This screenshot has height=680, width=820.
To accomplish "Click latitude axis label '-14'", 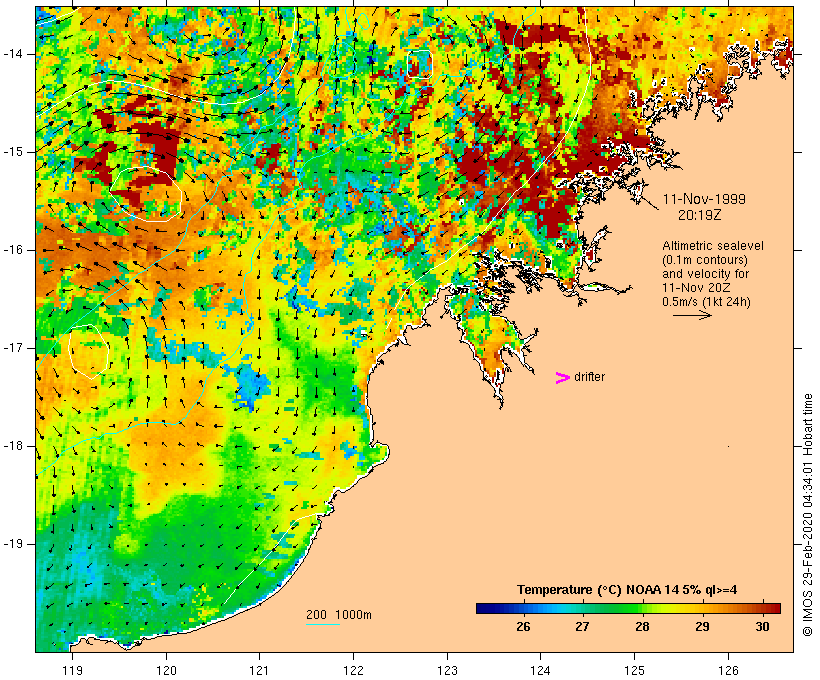I will [13, 54].
